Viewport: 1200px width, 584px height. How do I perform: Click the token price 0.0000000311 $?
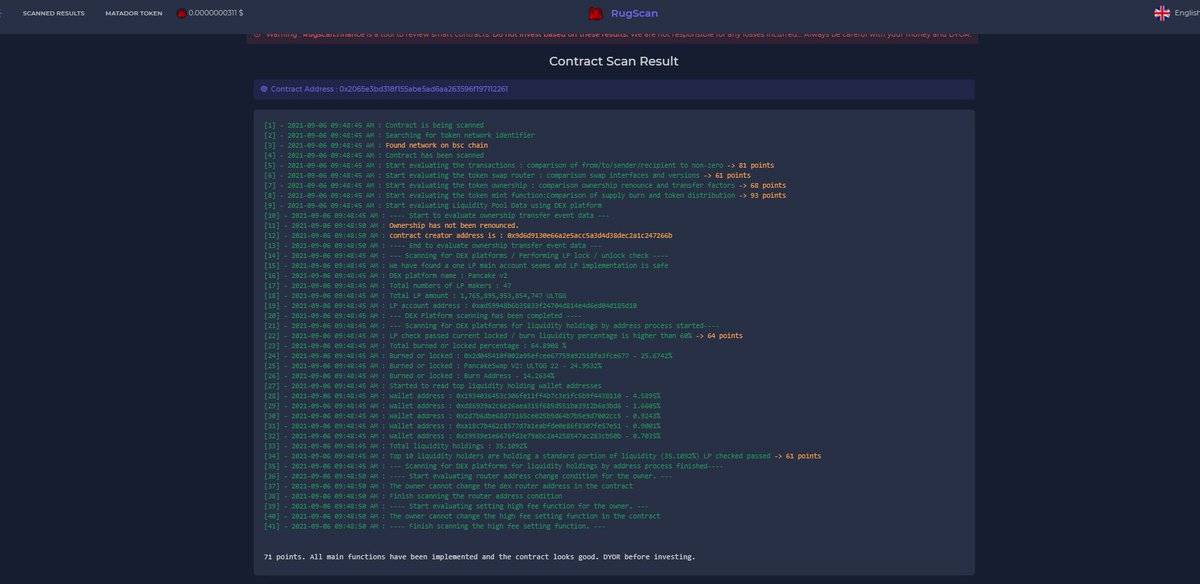click(216, 13)
